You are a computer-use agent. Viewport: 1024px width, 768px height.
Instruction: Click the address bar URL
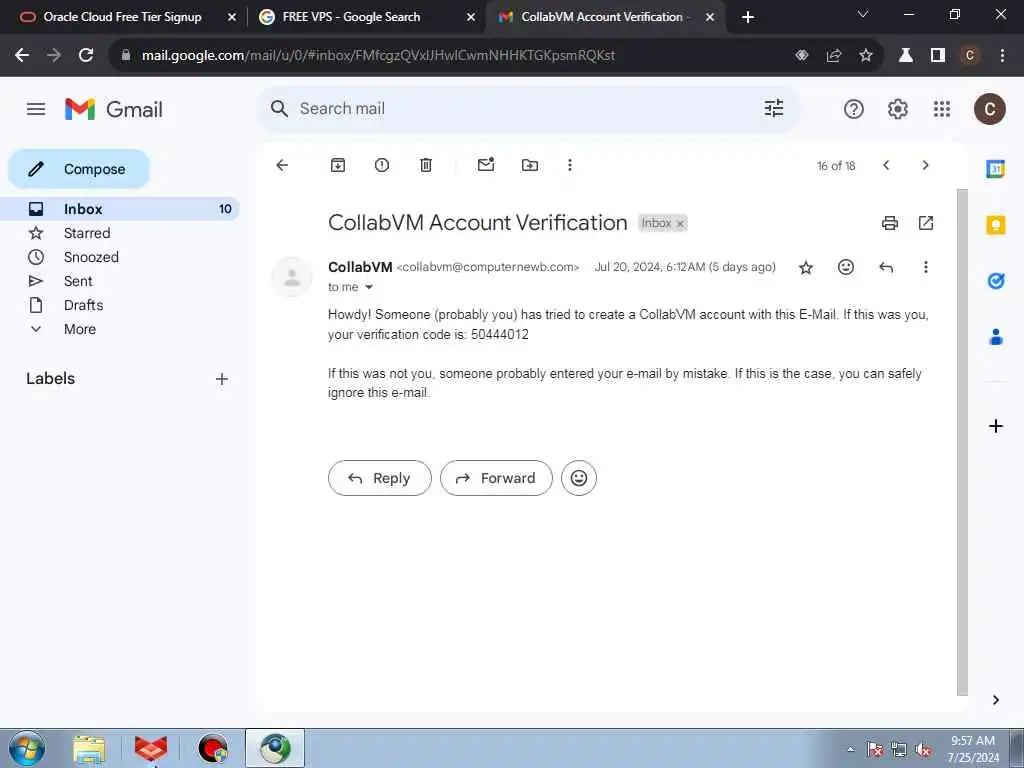pos(378,56)
